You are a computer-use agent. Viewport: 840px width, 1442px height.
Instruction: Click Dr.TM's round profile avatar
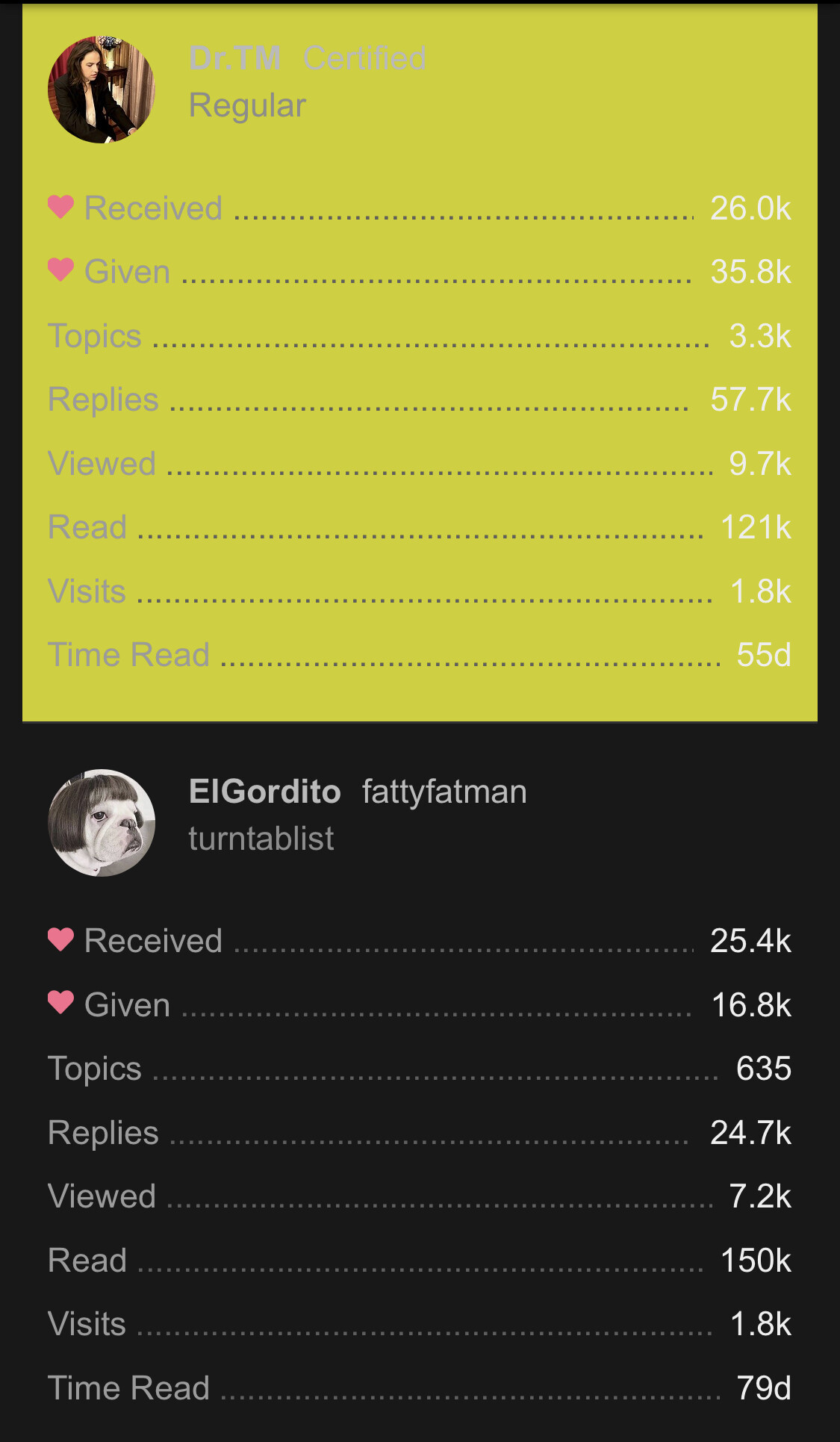(x=102, y=90)
